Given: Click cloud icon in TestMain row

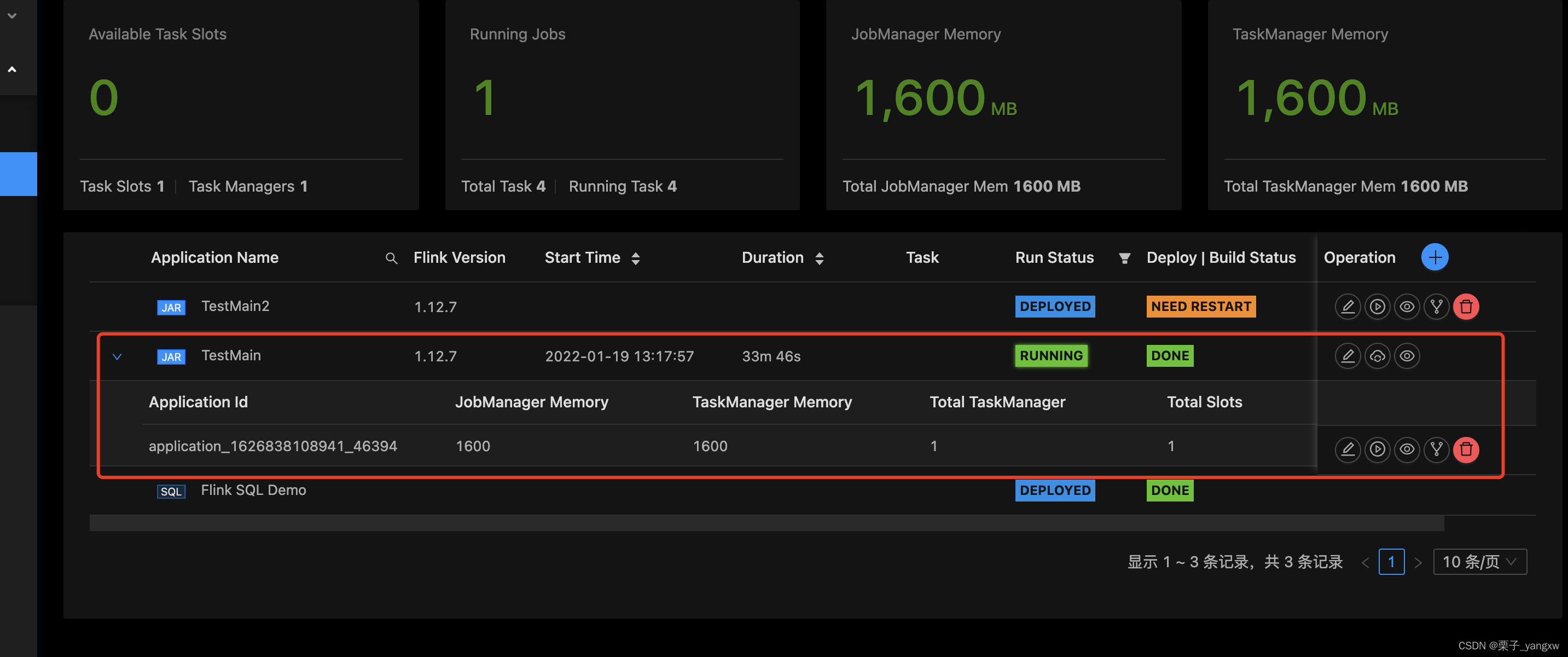Looking at the screenshot, I should 1377,355.
